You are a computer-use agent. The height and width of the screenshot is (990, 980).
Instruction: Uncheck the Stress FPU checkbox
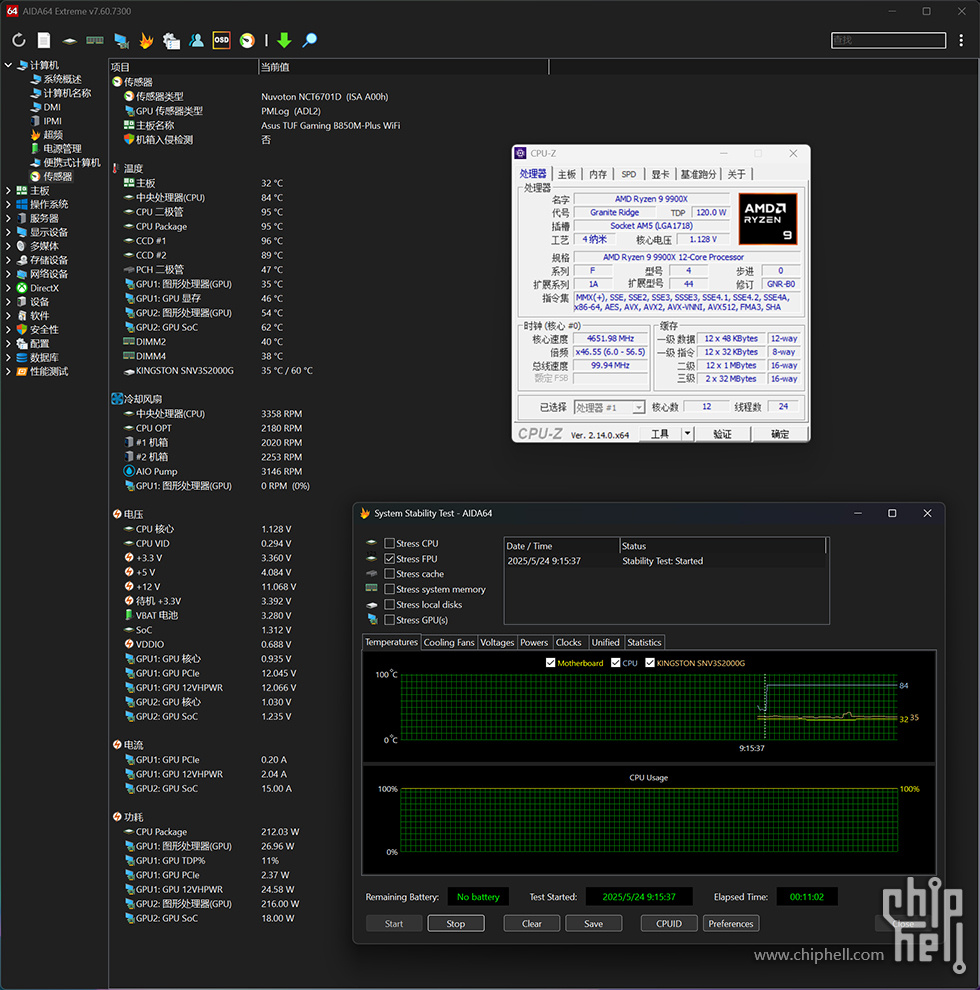tap(390, 559)
